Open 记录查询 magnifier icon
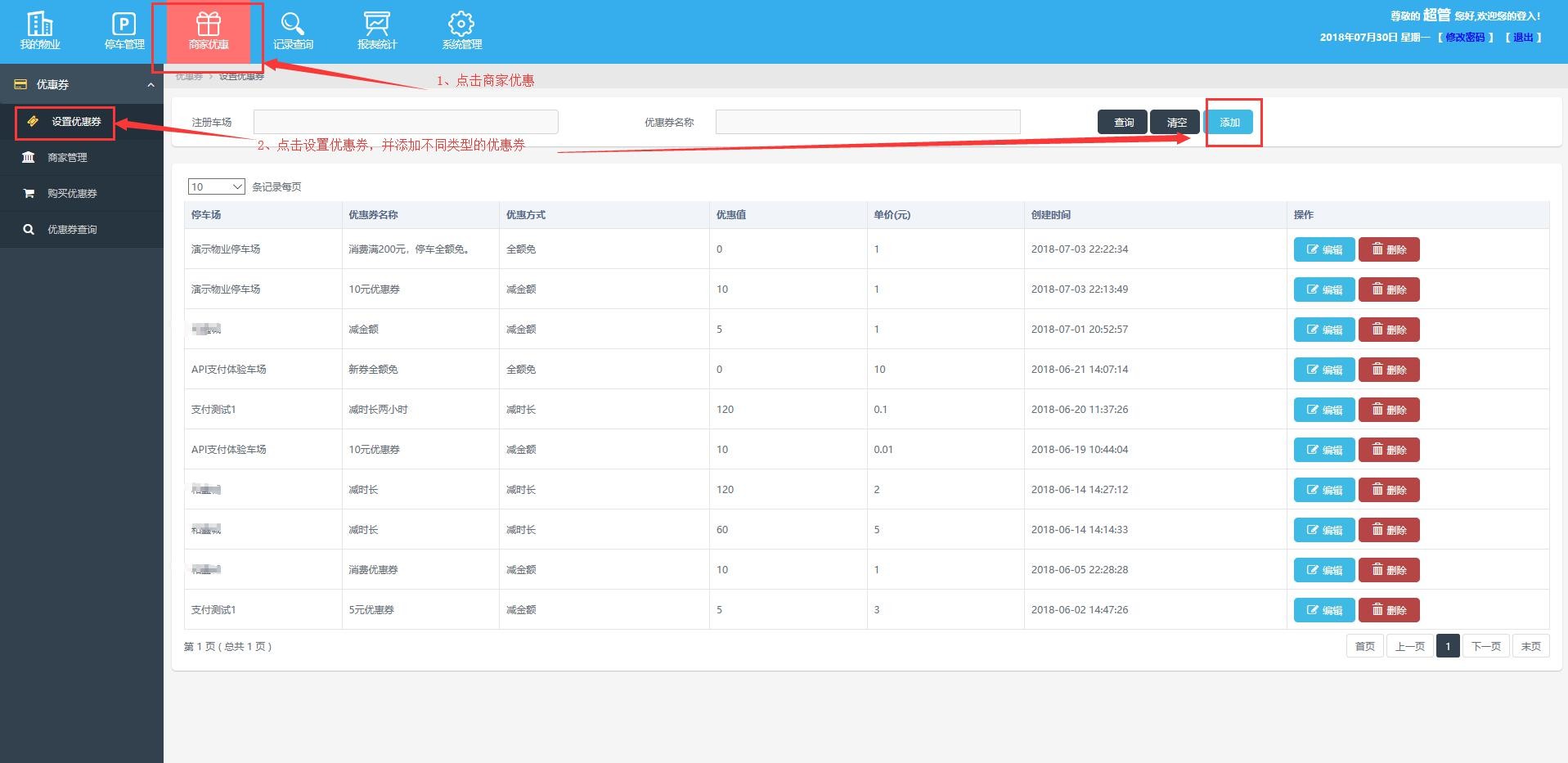Viewport: 1568px width, 763px height. [293, 31]
